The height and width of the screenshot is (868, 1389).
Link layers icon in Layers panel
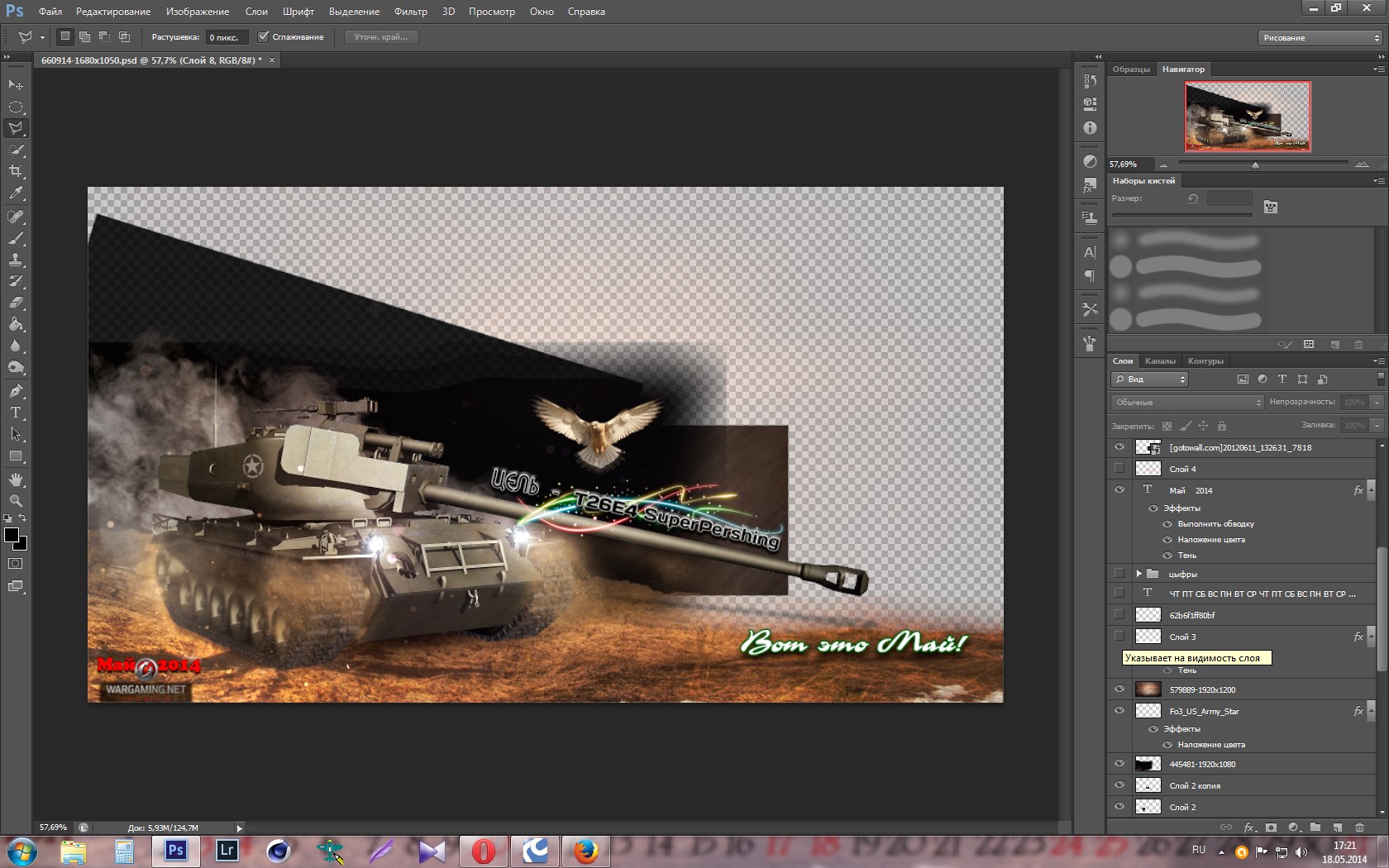click(x=1226, y=827)
